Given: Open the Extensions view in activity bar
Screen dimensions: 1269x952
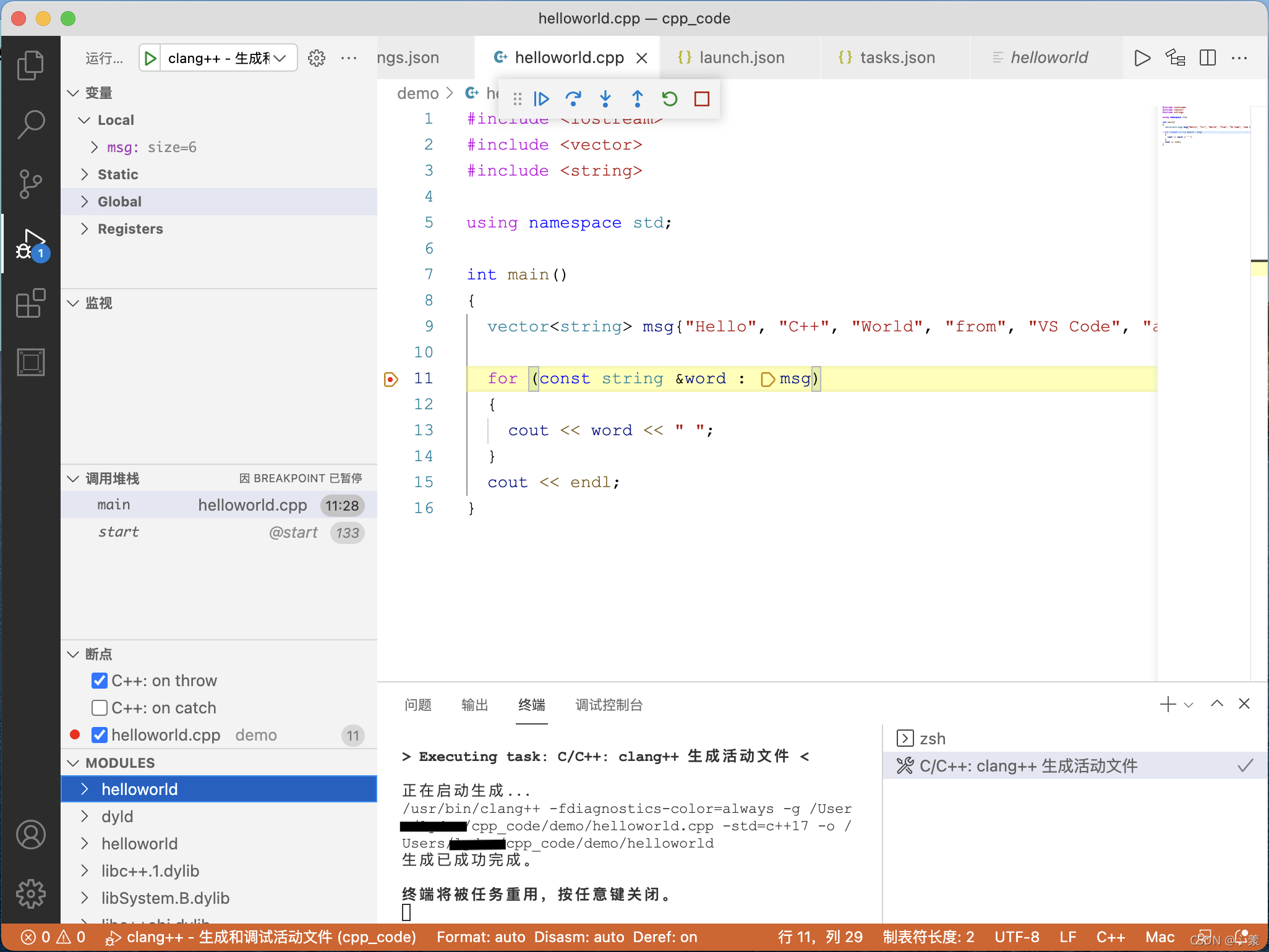Looking at the screenshot, I should pos(30,304).
